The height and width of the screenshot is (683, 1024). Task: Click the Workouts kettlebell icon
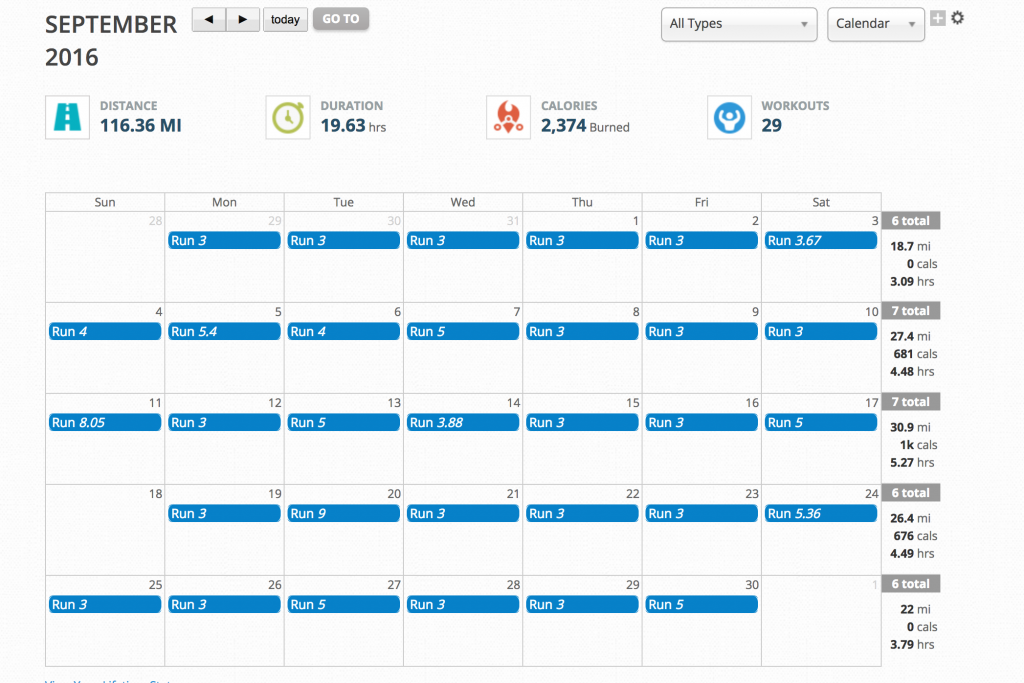click(x=729, y=118)
